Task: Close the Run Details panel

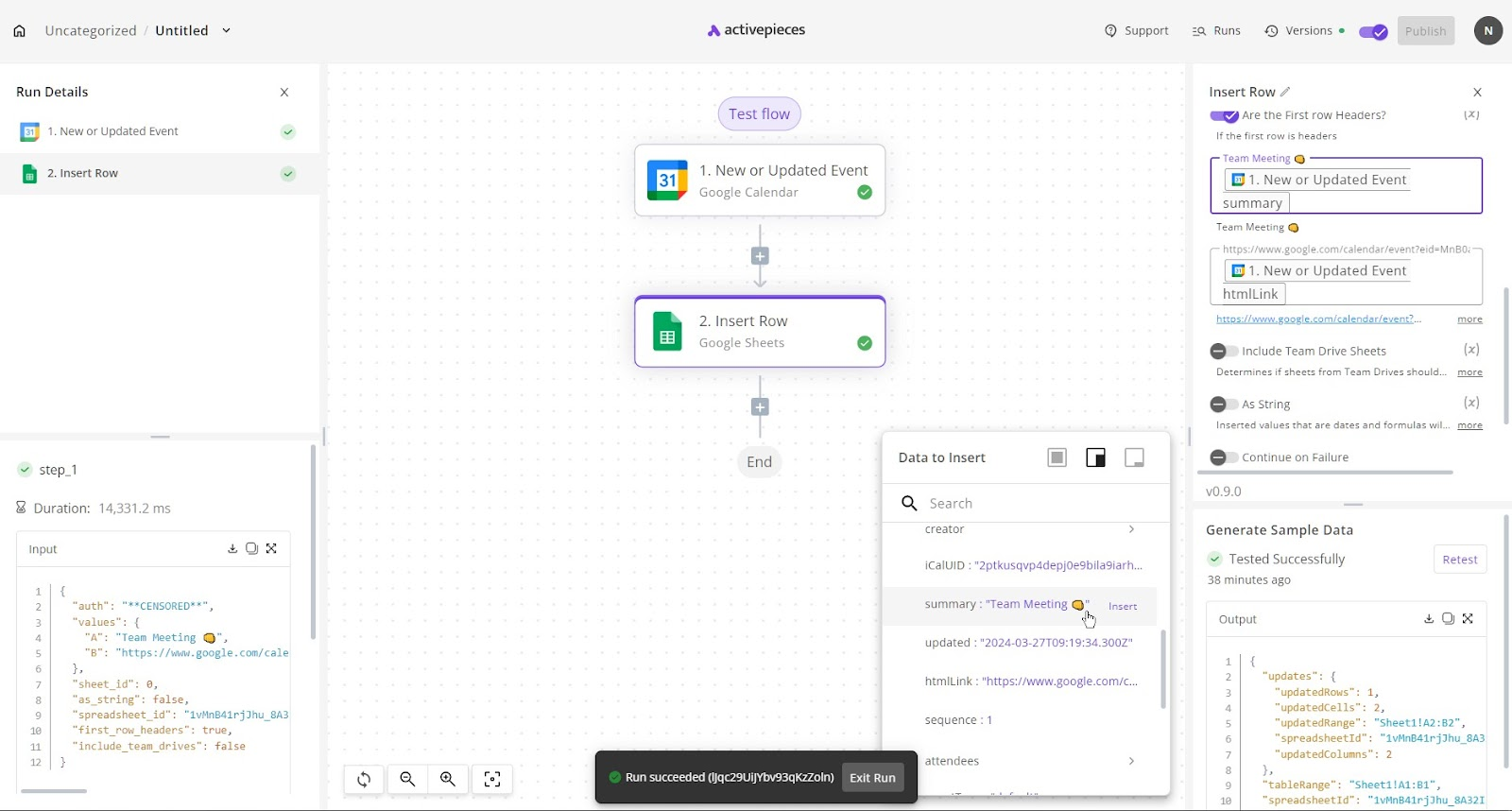Action: click(284, 93)
